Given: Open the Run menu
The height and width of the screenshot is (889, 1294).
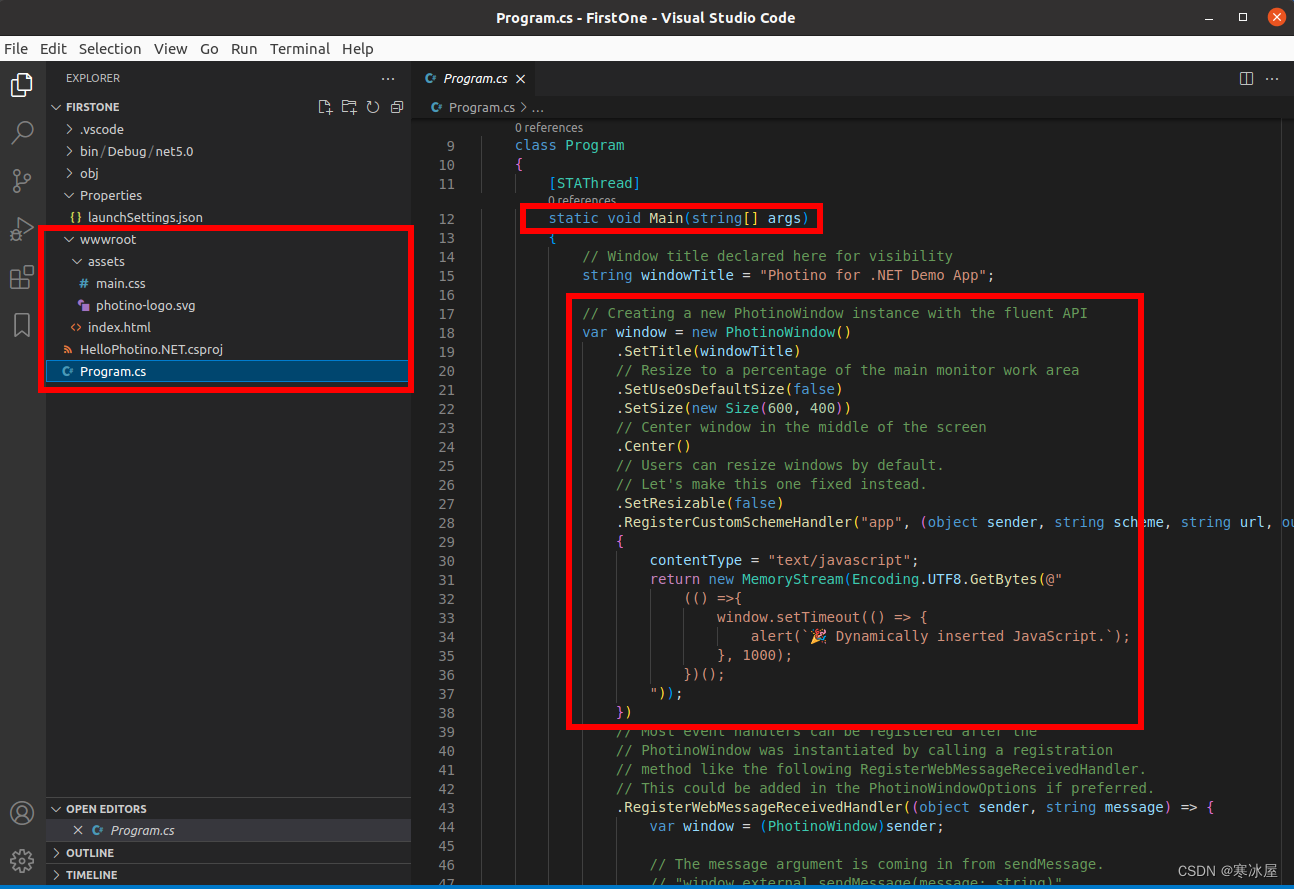Looking at the screenshot, I should [x=244, y=48].
